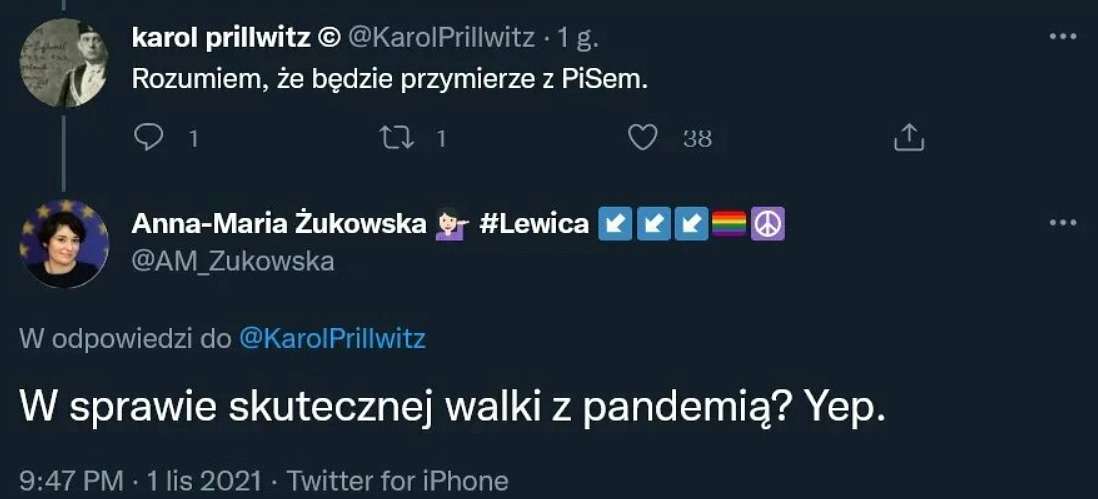This screenshot has width=1098, height=499.
Task: Click the rainbow flag emoji in name
Action: point(729,225)
